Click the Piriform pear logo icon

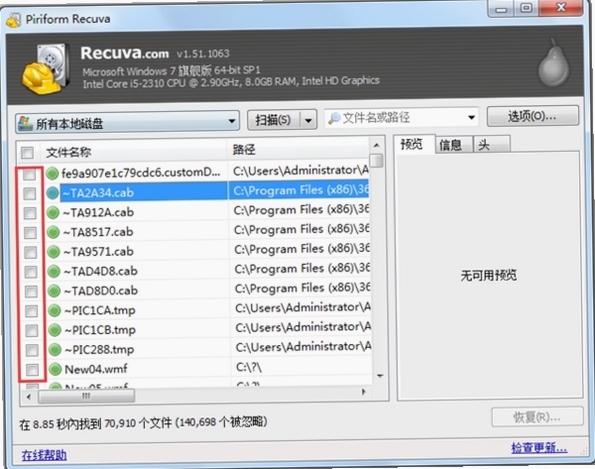click(x=554, y=63)
